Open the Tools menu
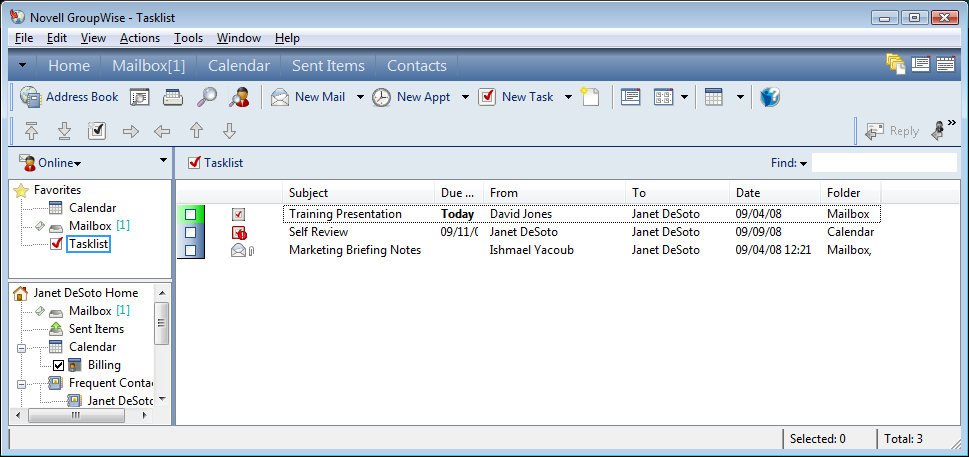 point(188,38)
